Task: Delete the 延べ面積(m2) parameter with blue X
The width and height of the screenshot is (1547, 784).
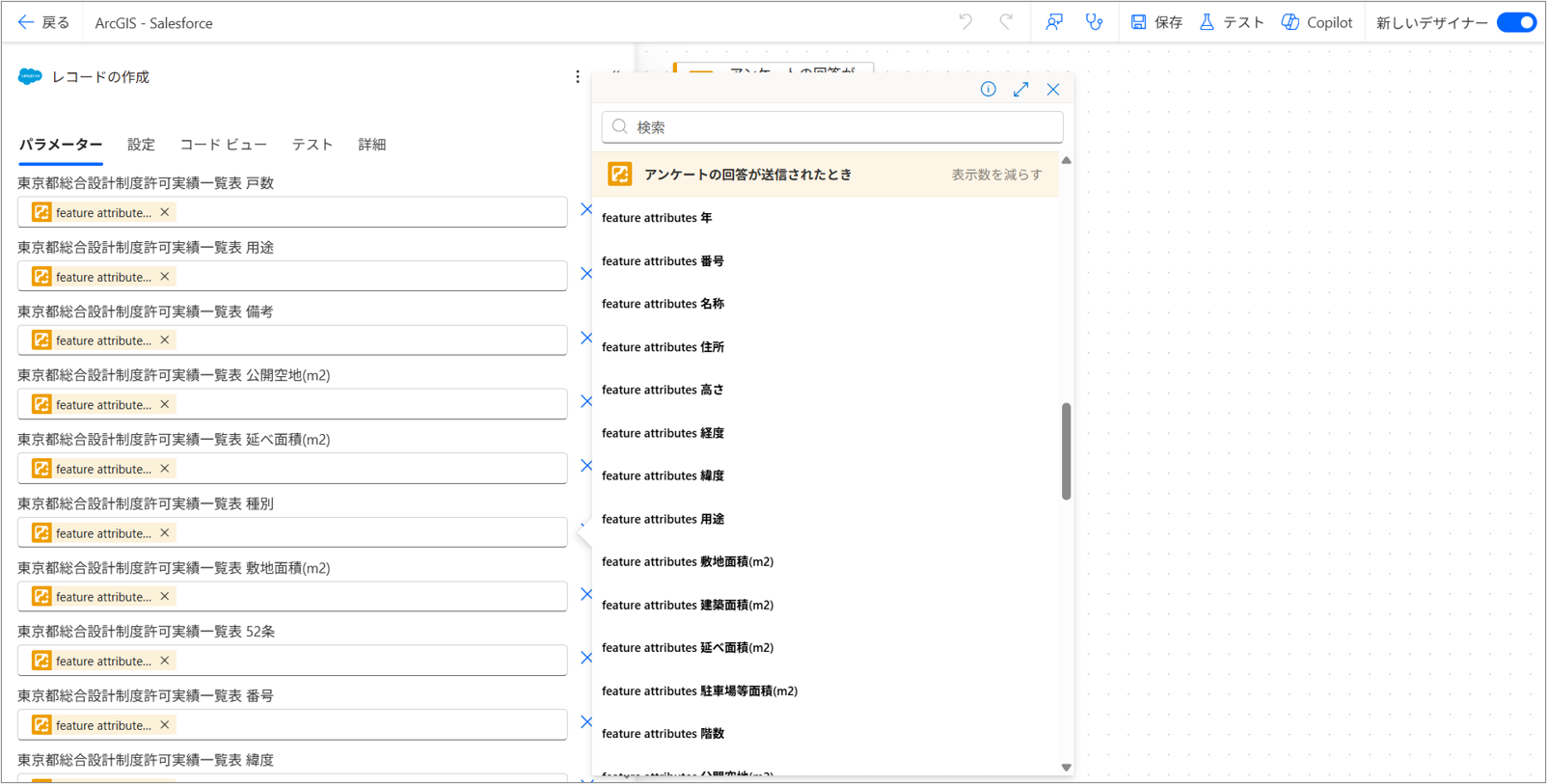Action: pyautogui.click(x=586, y=466)
